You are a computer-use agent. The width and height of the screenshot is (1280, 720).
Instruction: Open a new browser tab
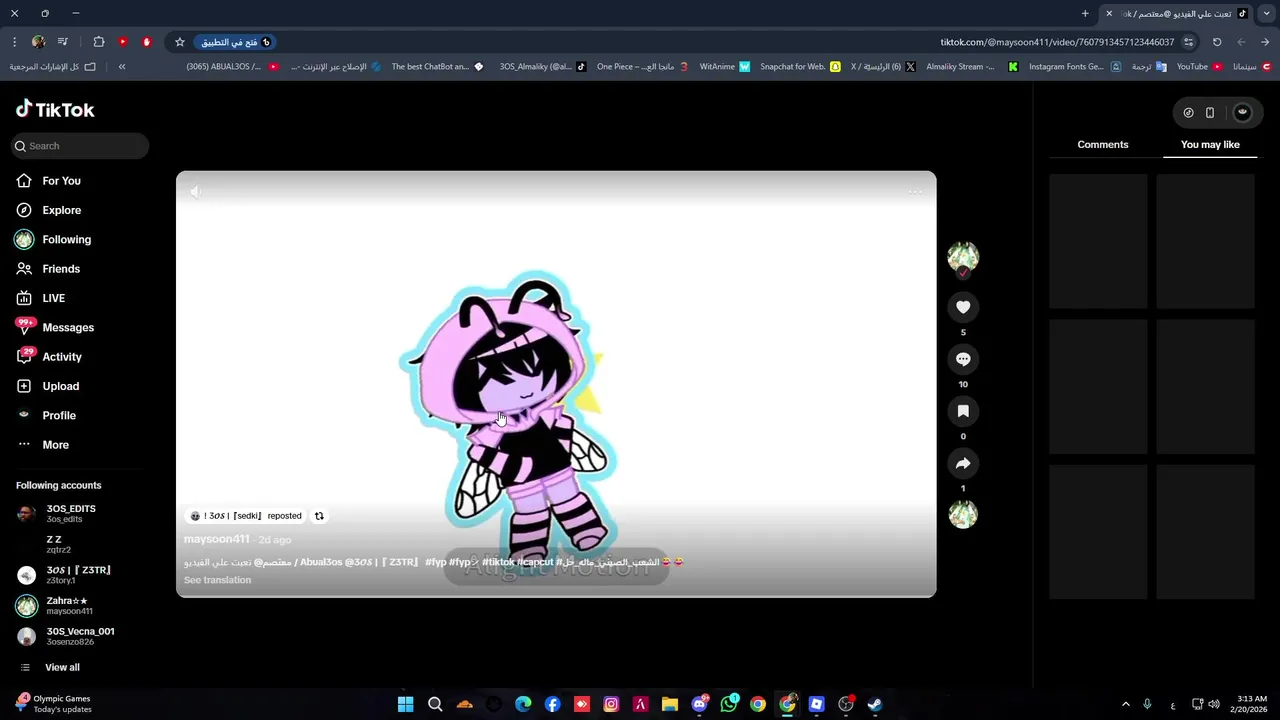[x=1085, y=13]
